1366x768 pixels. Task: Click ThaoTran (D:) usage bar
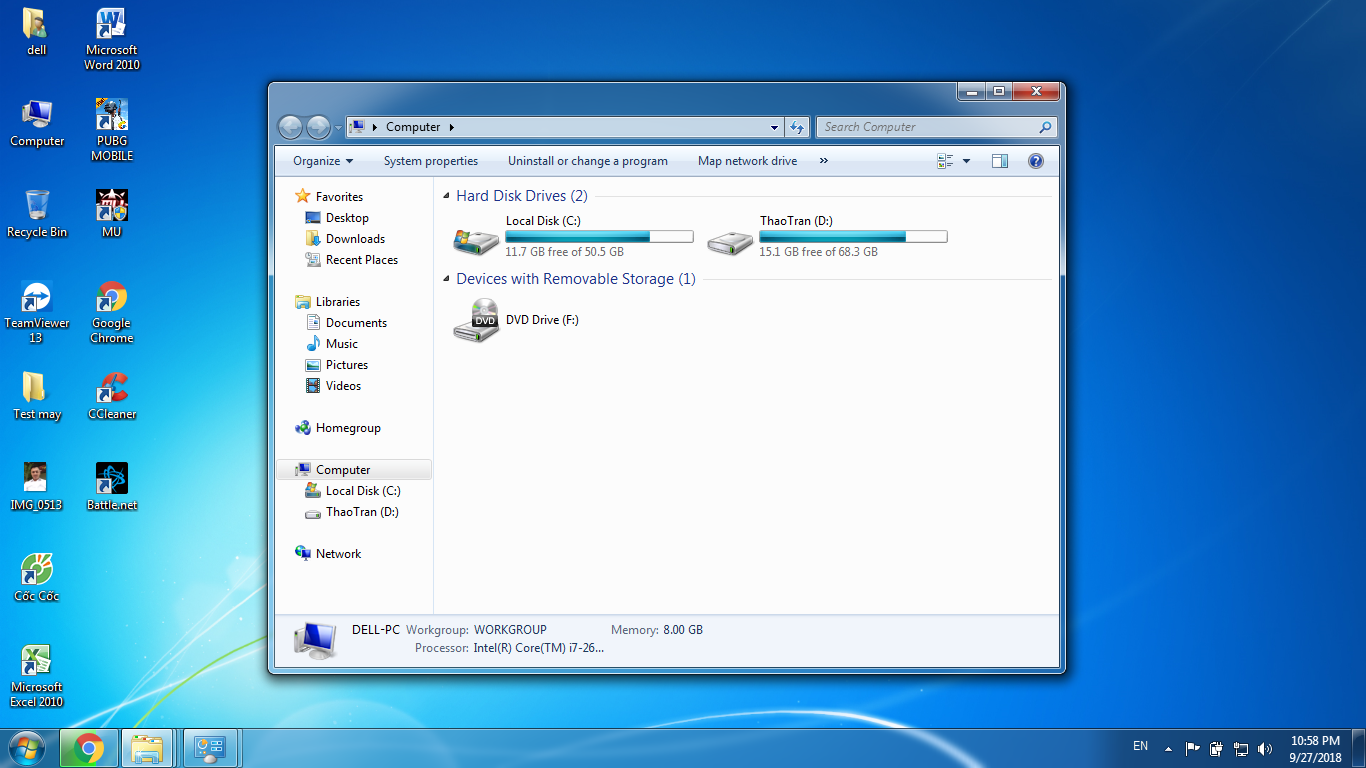point(853,237)
